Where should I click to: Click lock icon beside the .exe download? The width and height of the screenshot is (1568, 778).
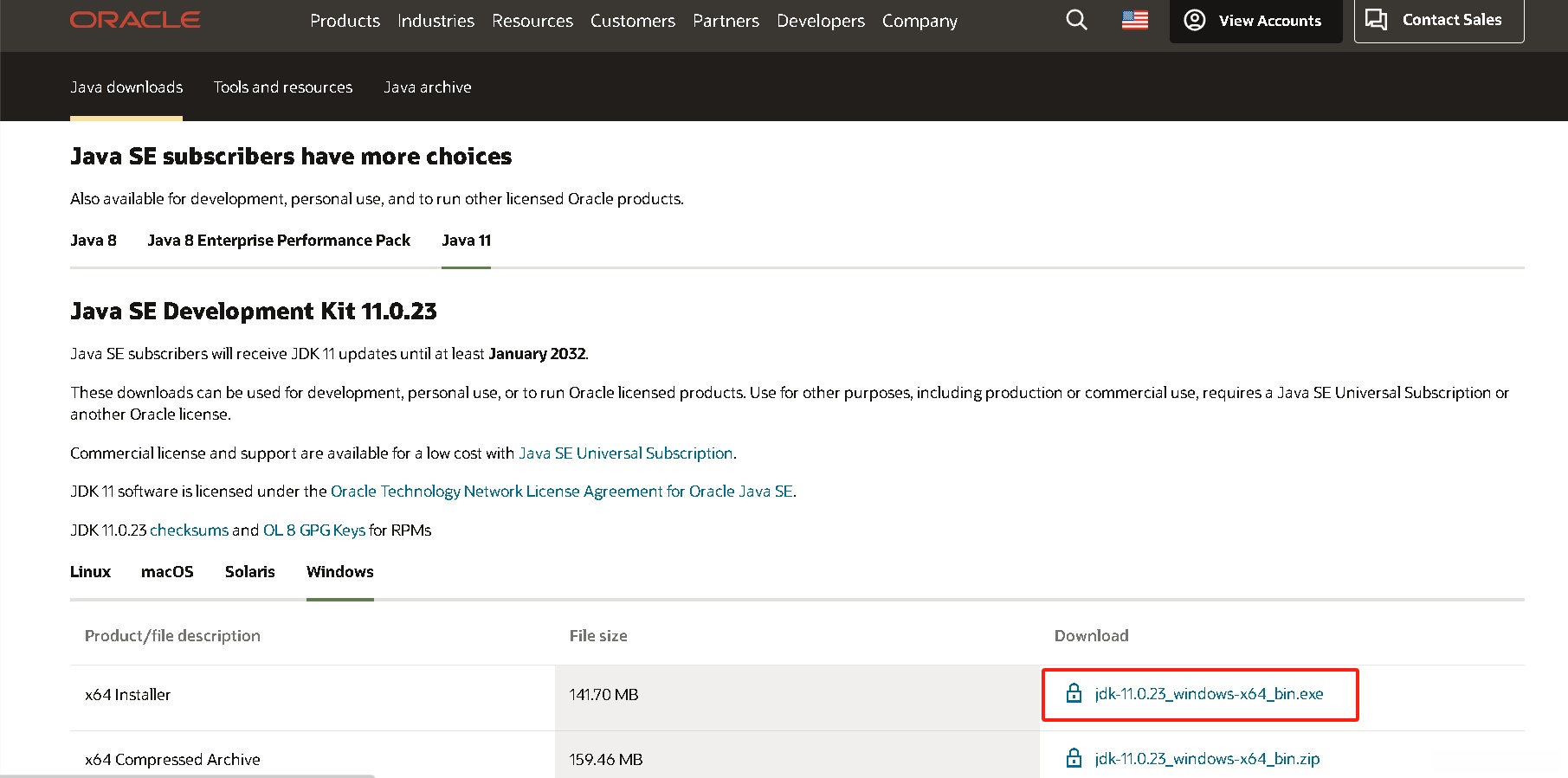[1074, 693]
